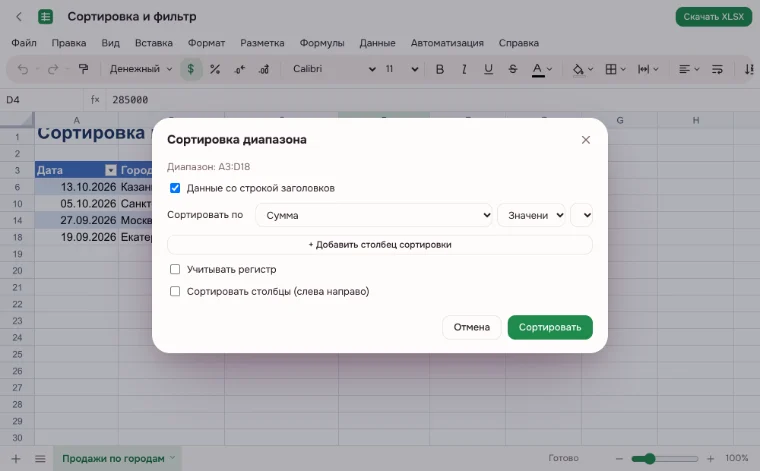Expand the merge cells dropdown arrow
The image size is (760, 471).
click(x=655, y=69)
